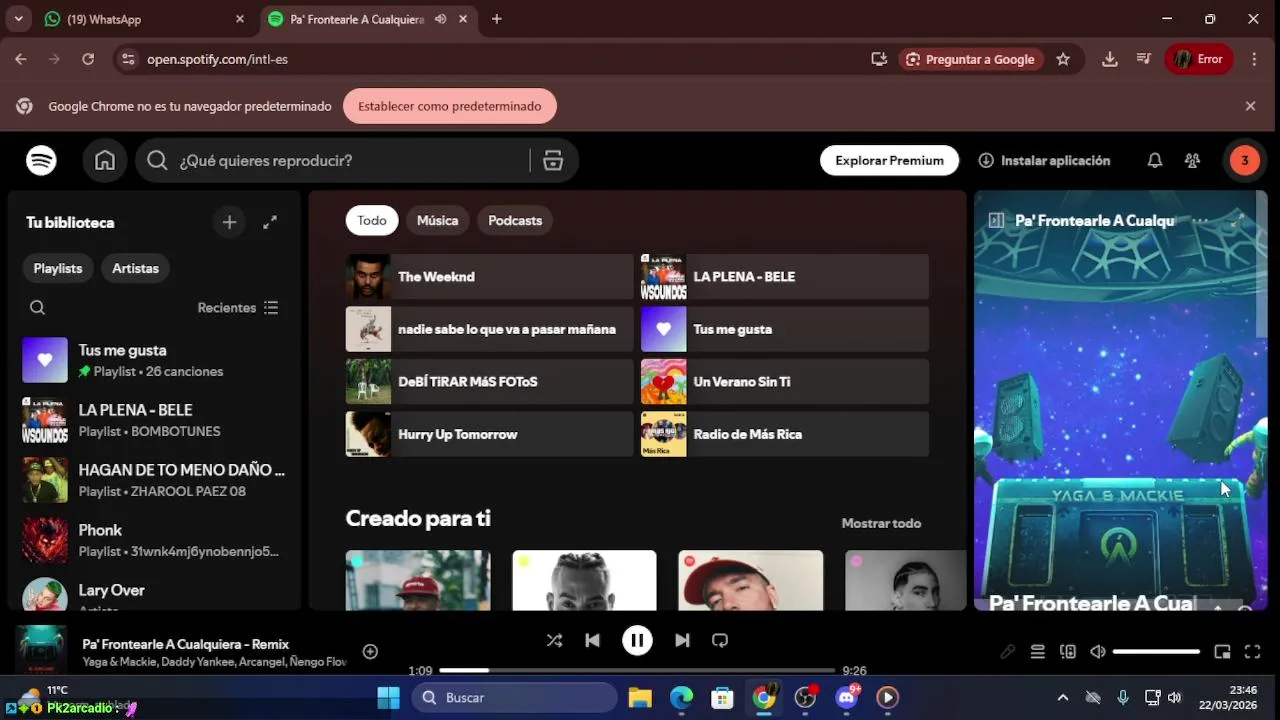This screenshot has height=720, width=1280.
Task: Open Radio de Más Rica card
Action: (785, 434)
